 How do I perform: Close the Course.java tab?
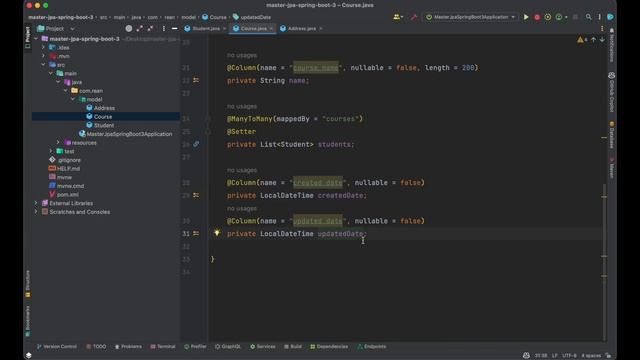(271, 29)
